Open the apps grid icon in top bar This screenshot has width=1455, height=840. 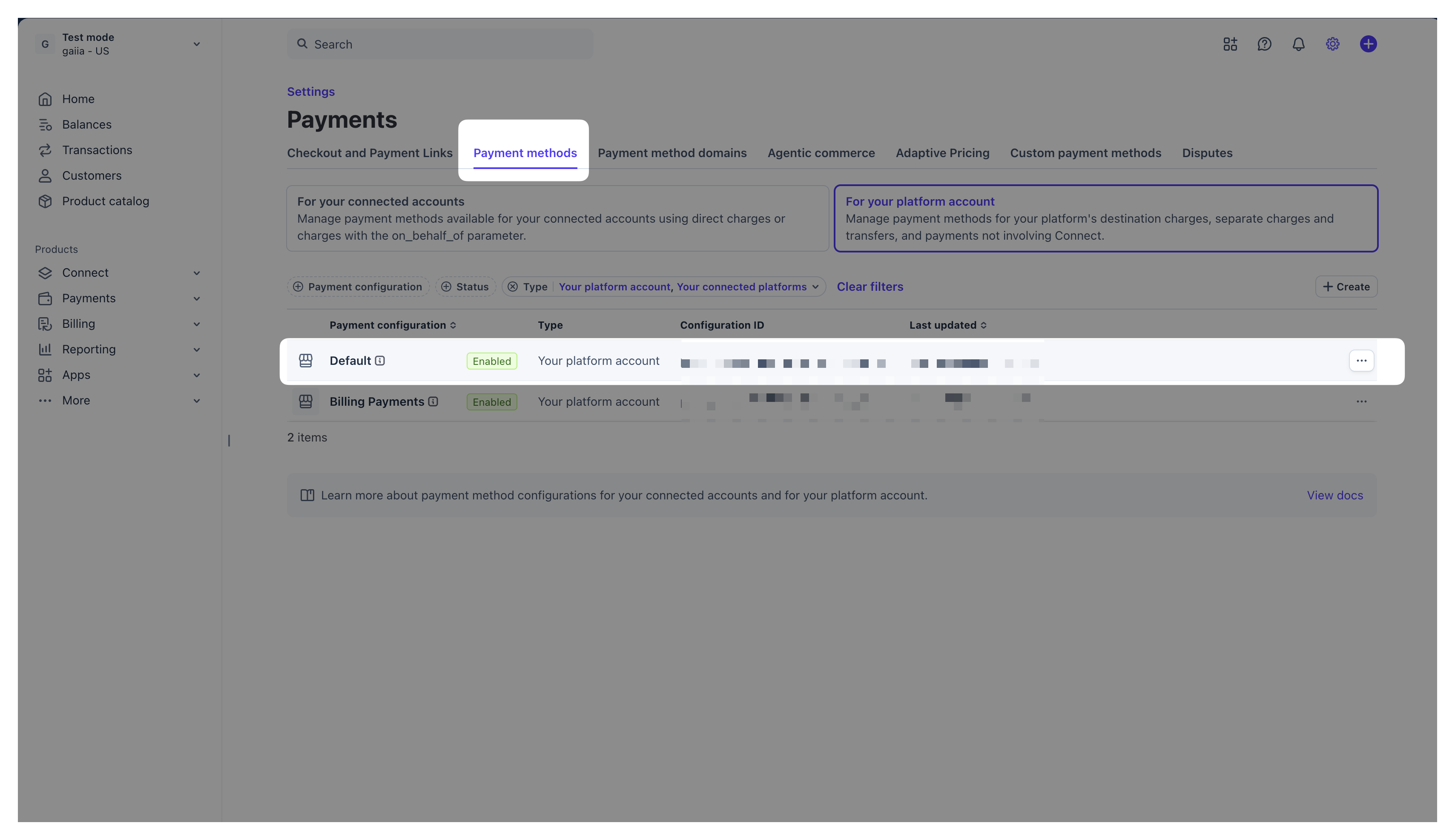(x=1229, y=44)
